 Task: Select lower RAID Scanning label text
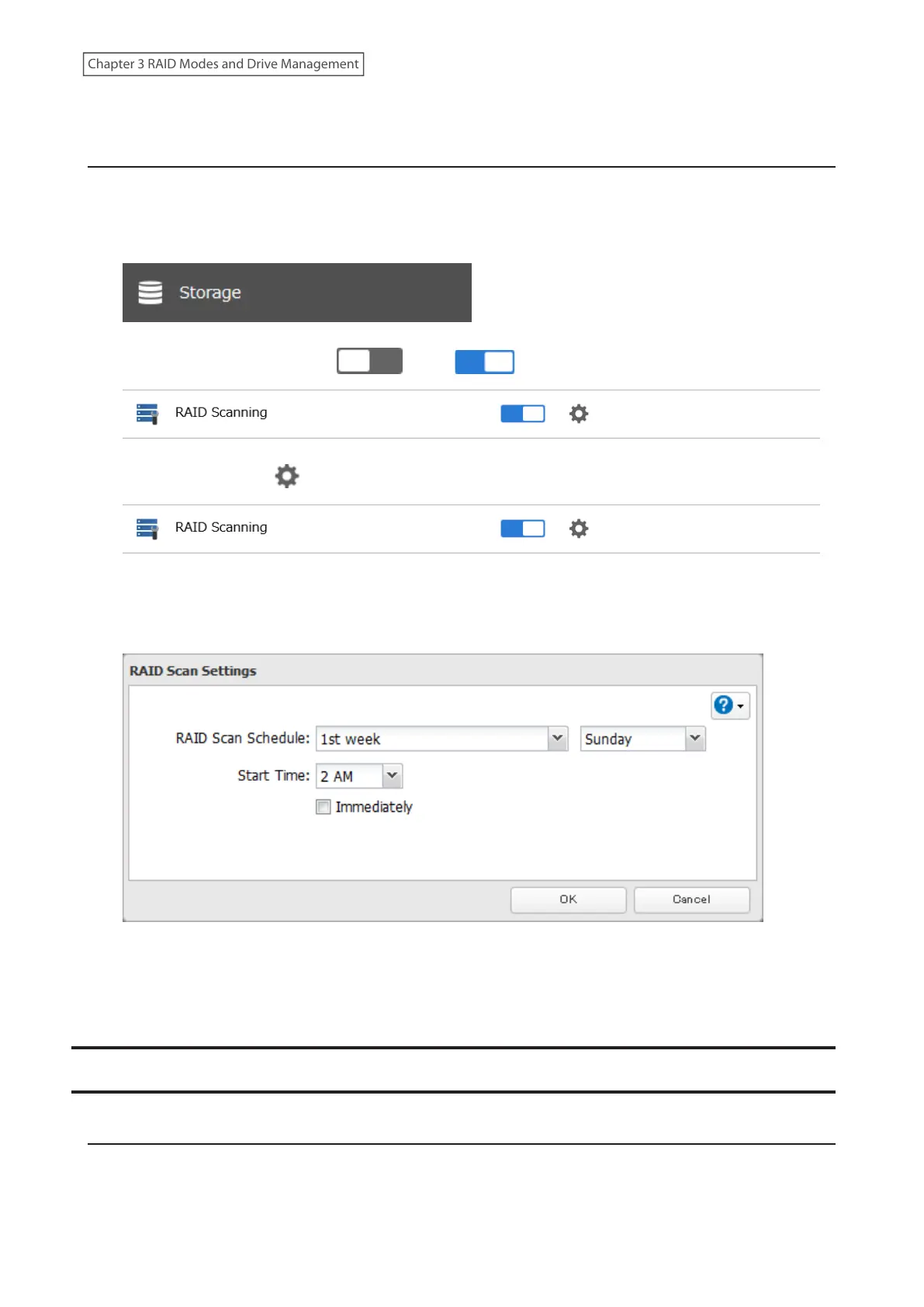[221, 527]
